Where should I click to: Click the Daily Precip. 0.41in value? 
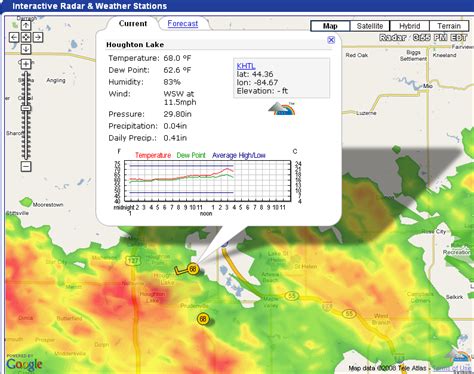tap(175, 138)
